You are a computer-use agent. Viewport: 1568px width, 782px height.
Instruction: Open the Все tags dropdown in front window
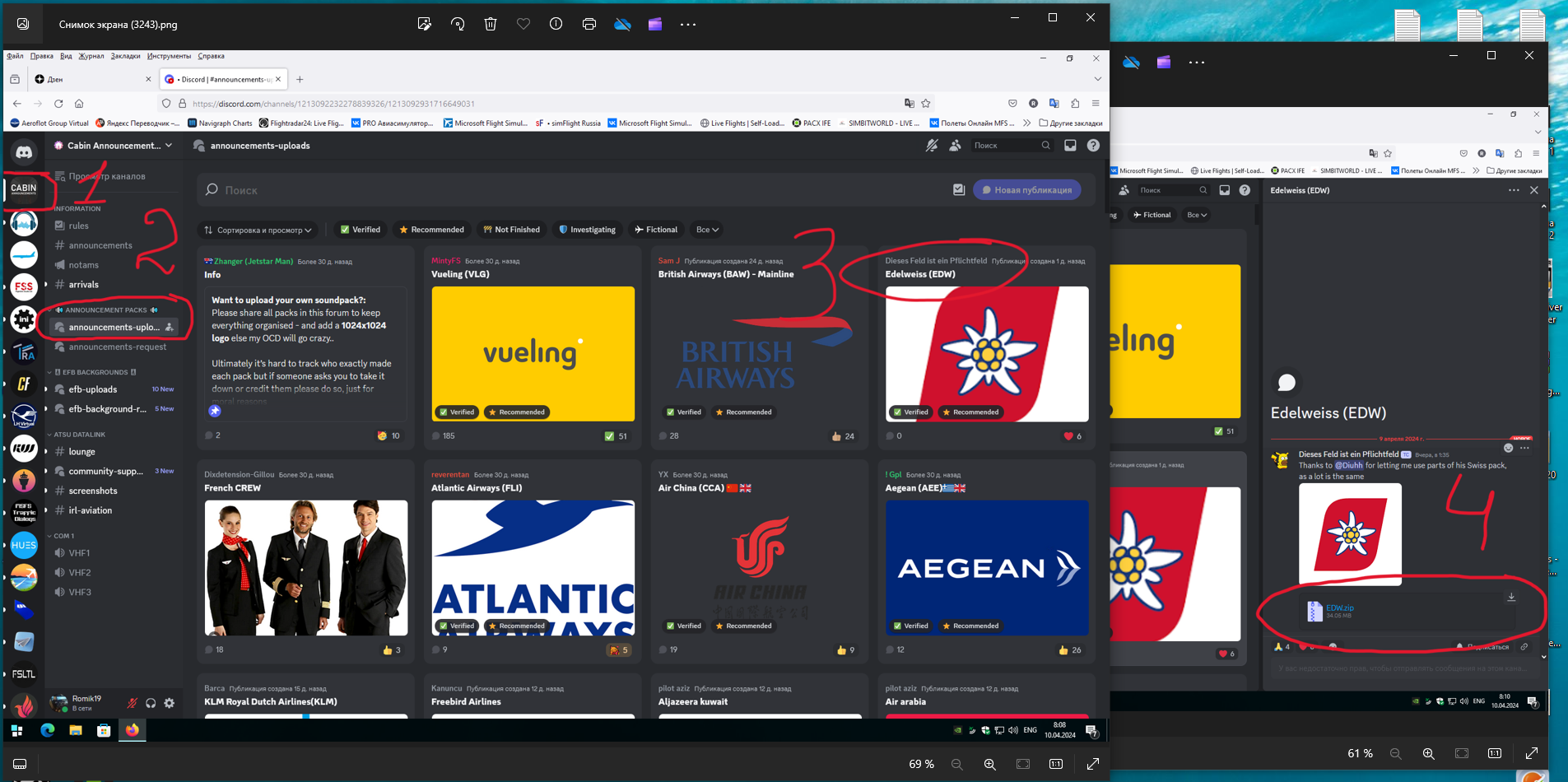click(x=707, y=230)
